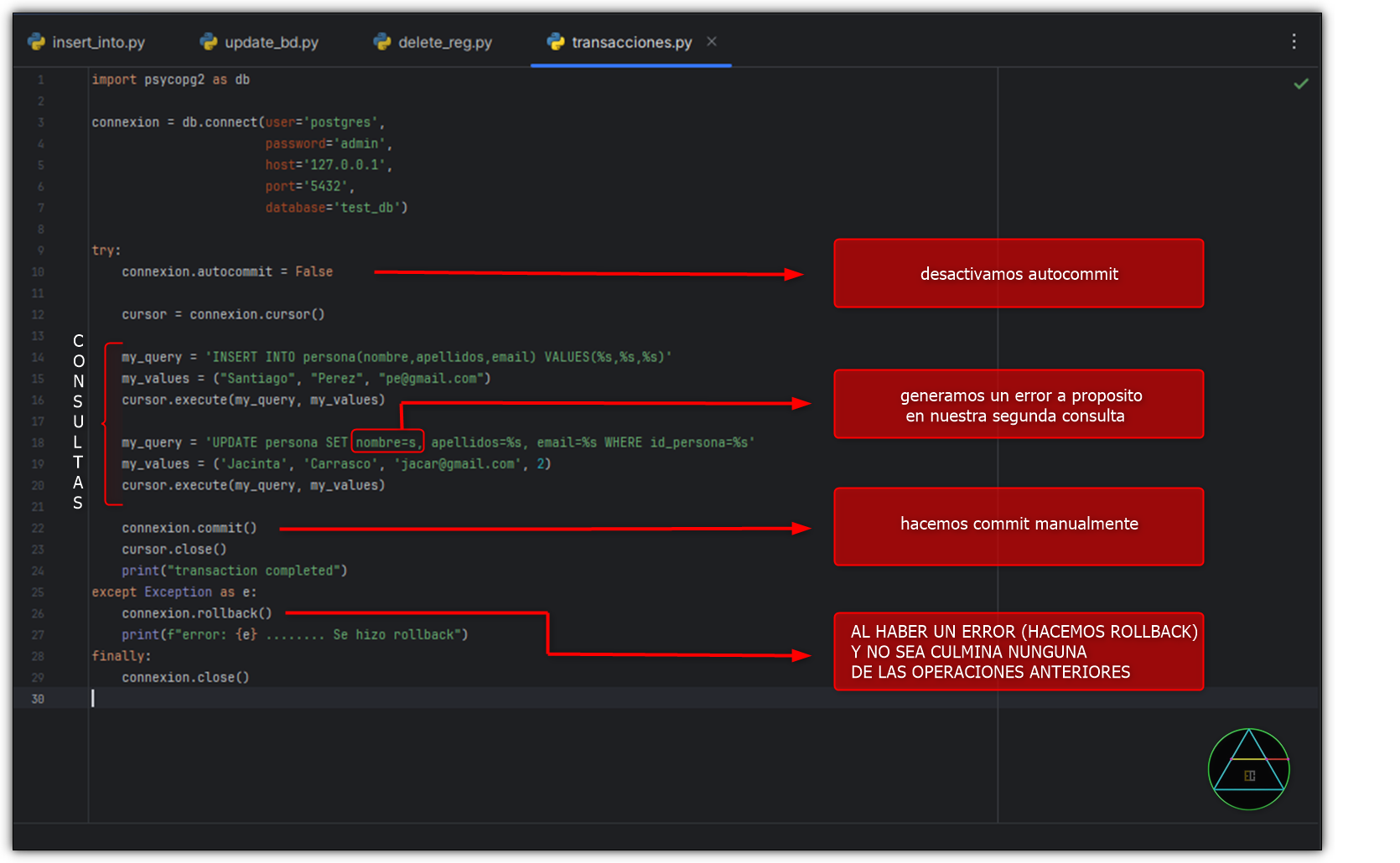Activate the transacciones.py tab
1400x863 pixels.
click(631, 42)
